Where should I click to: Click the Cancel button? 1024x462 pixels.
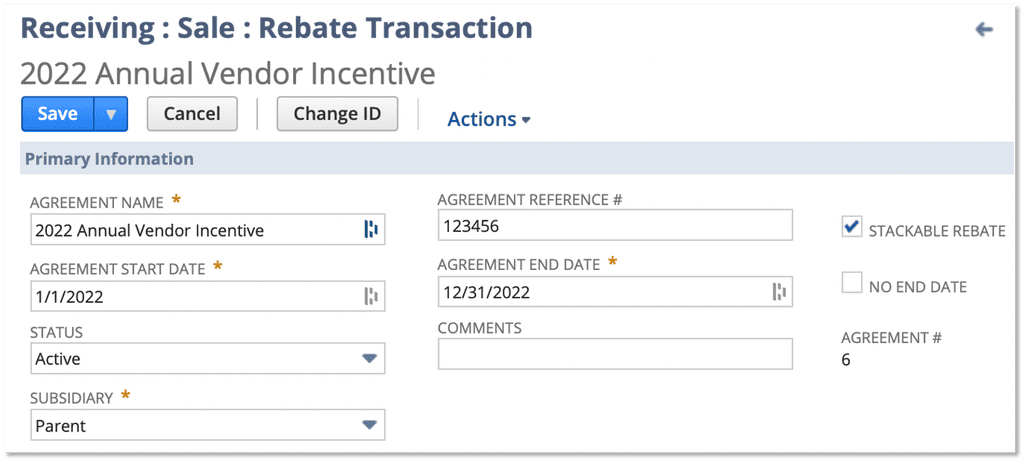tap(192, 114)
